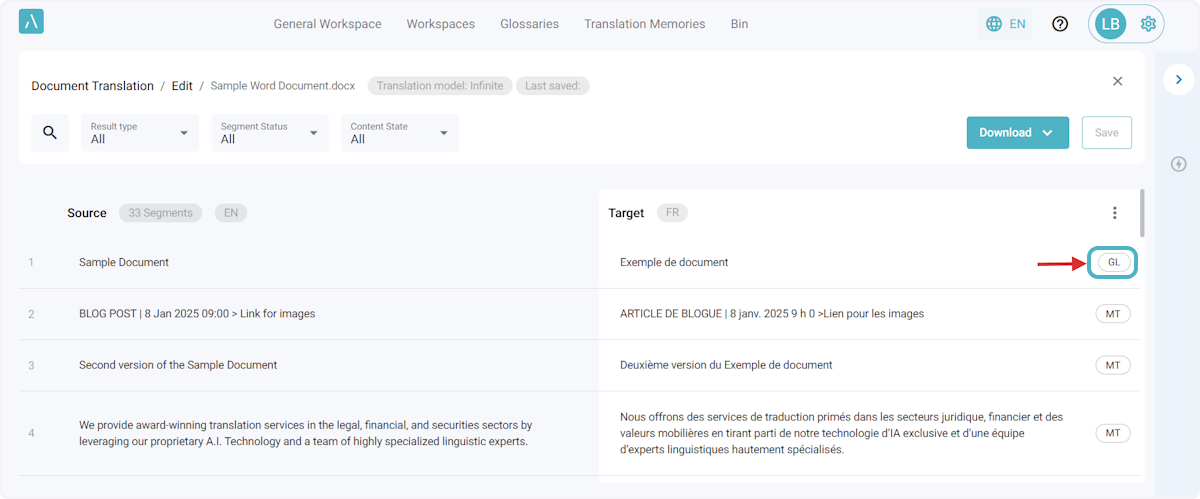The image size is (1200, 499).
Task: Click the MT badge on segment 3
Action: (1113, 365)
